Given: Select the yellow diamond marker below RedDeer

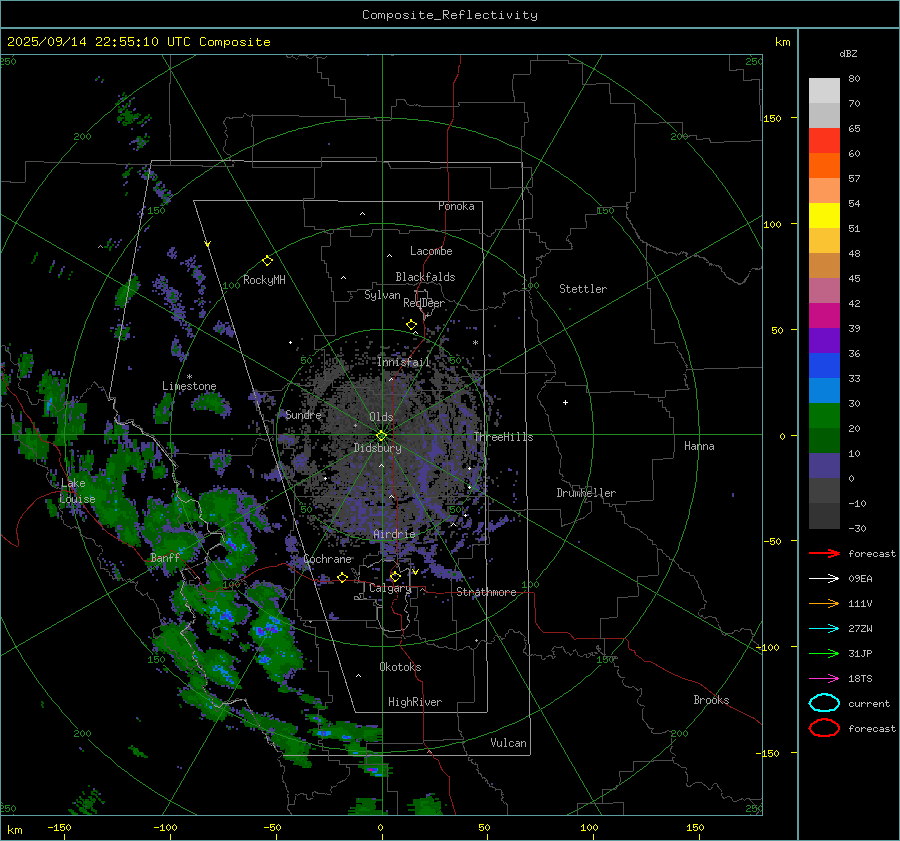Looking at the screenshot, I should [x=411, y=325].
